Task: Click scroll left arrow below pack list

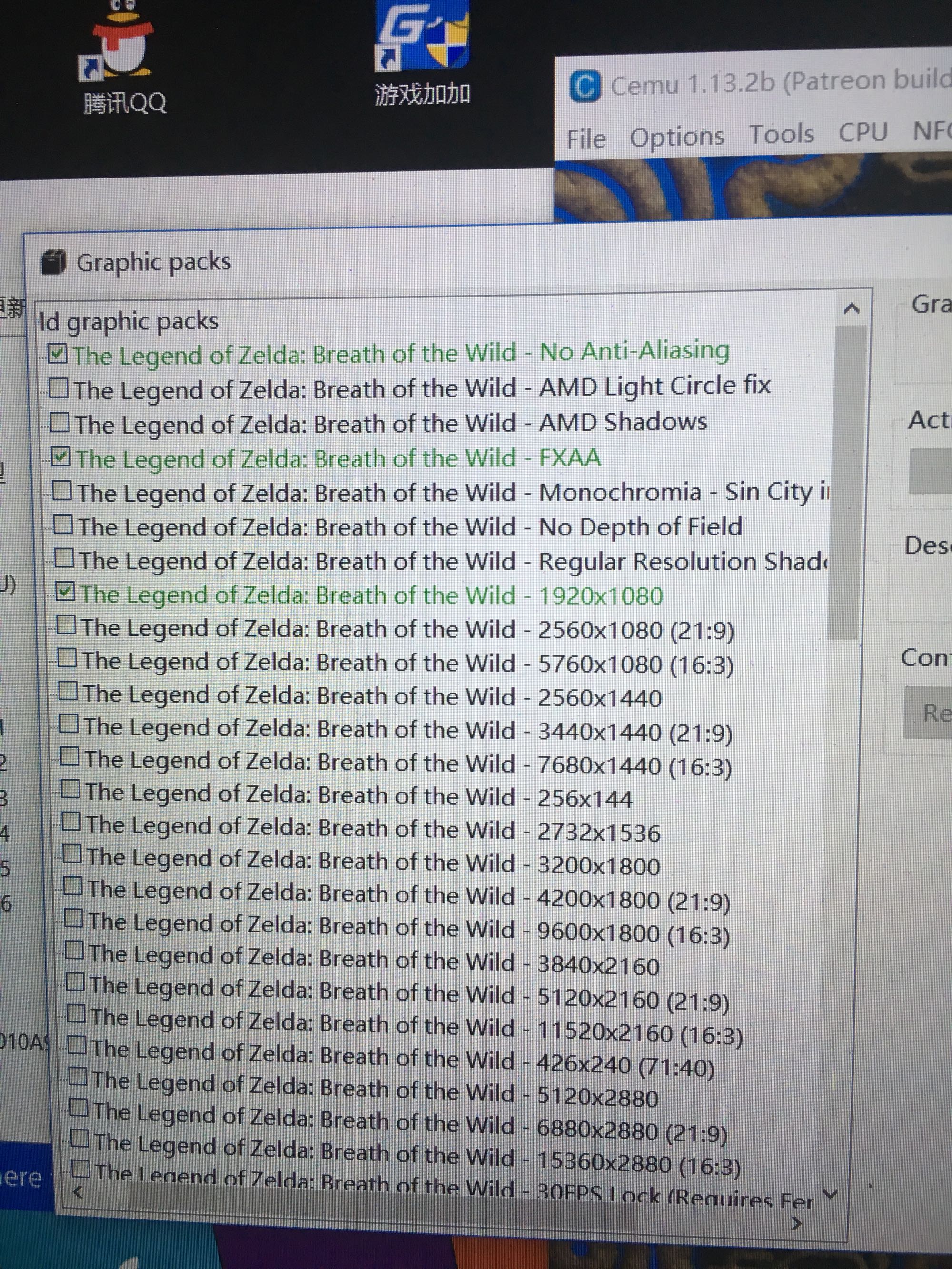Action: tap(79, 1192)
